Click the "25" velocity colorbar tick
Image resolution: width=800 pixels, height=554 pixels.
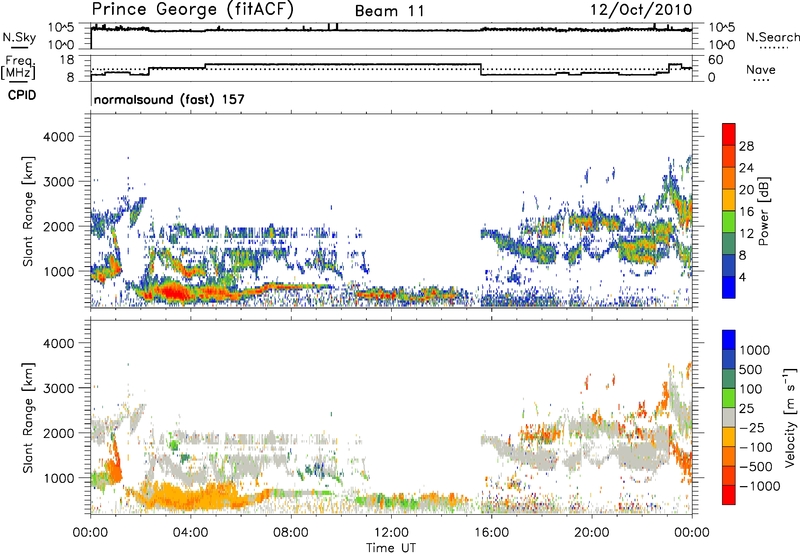pyautogui.click(x=747, y=409)
